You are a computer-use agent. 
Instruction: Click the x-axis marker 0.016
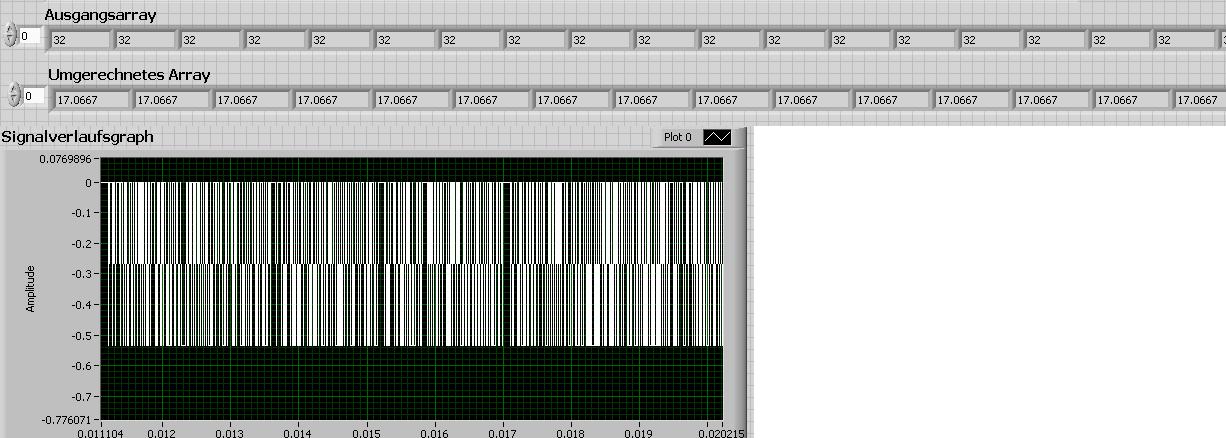click(434, 433)
